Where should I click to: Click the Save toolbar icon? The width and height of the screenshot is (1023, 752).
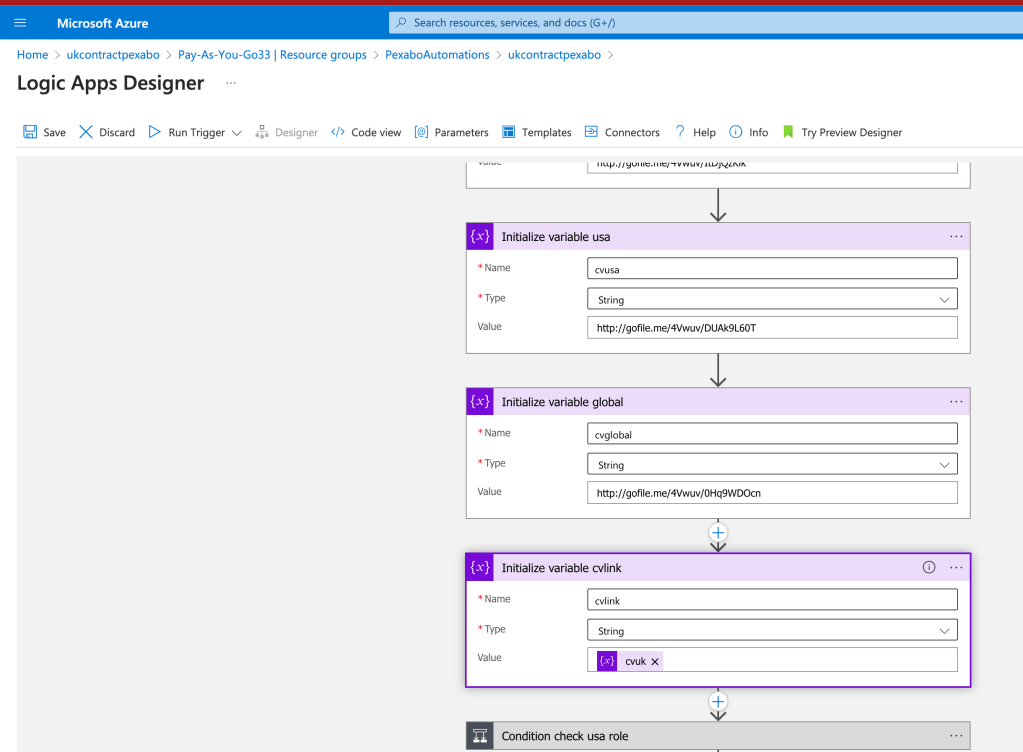(30, 132)
